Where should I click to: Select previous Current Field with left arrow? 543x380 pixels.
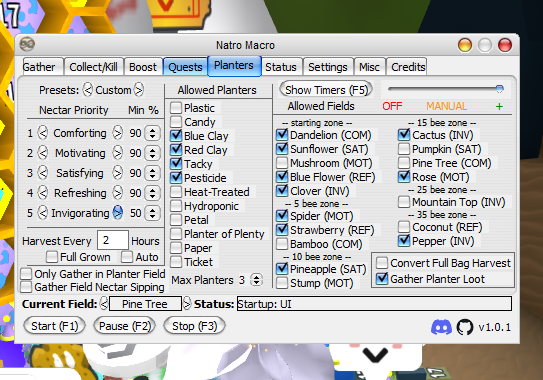(x=104, y=304)
